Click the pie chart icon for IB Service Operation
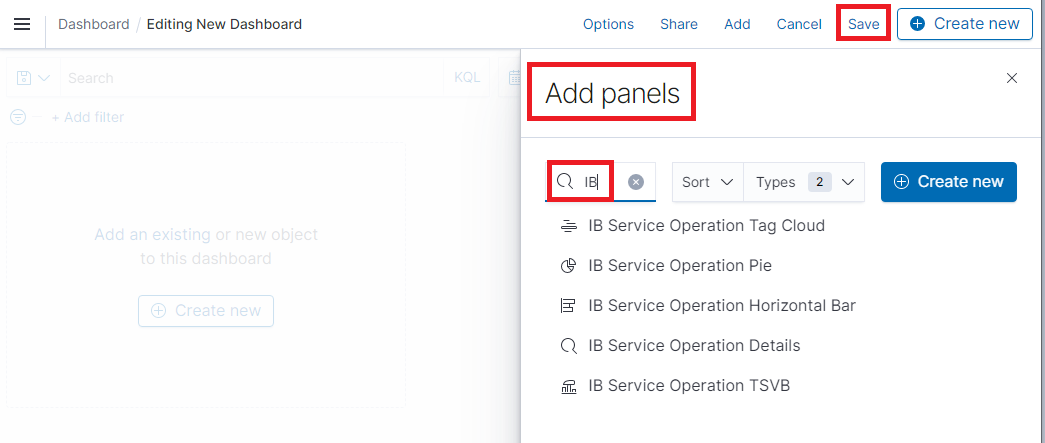 pos(569,266)
